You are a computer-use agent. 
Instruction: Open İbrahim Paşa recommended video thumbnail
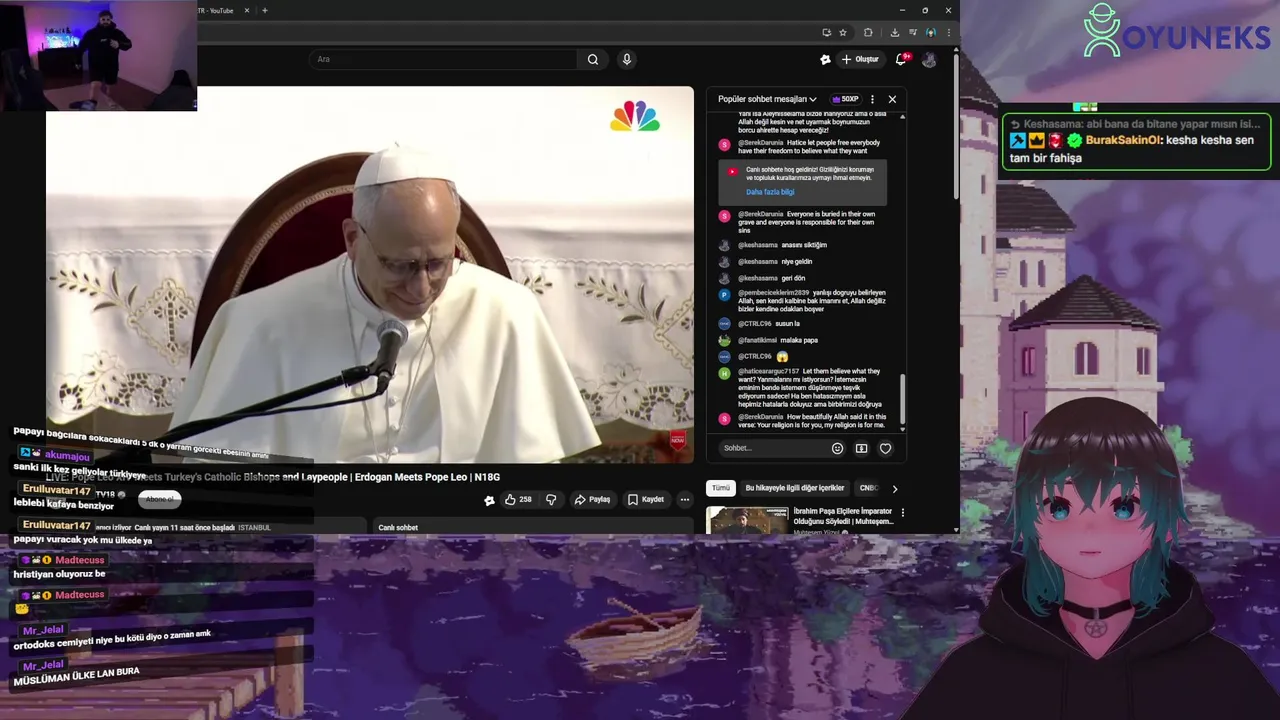(x=747, y=520)
